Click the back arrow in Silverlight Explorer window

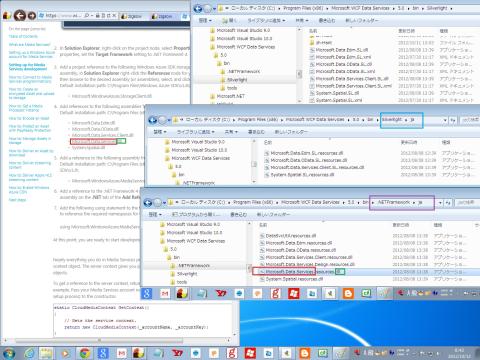(198, 9)
